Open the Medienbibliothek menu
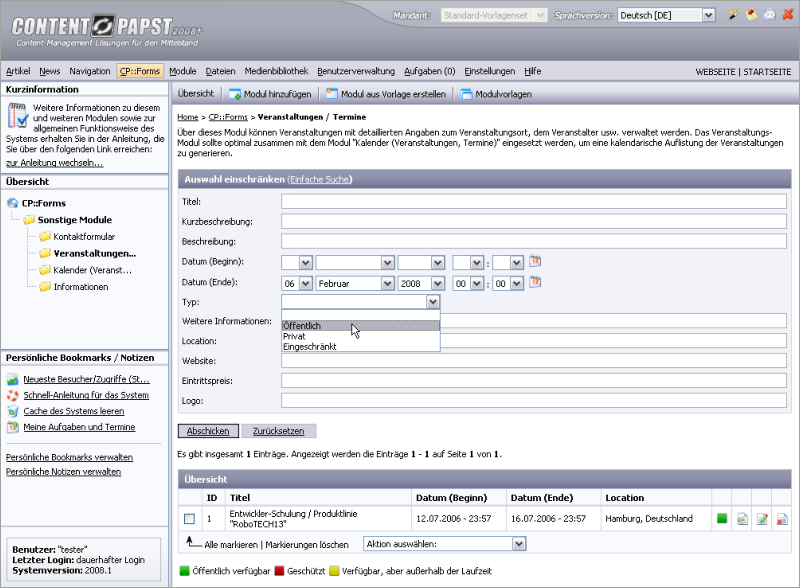 click(276, 71)
